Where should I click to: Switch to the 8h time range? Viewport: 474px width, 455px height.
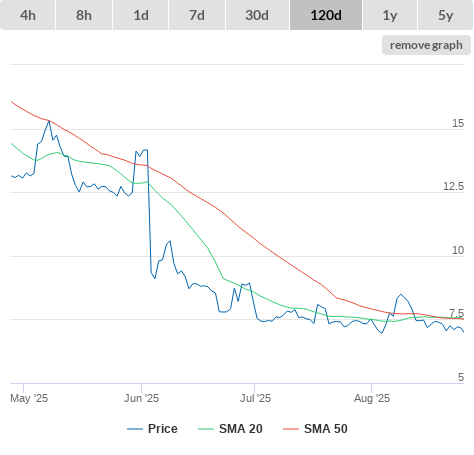[84, 15]
